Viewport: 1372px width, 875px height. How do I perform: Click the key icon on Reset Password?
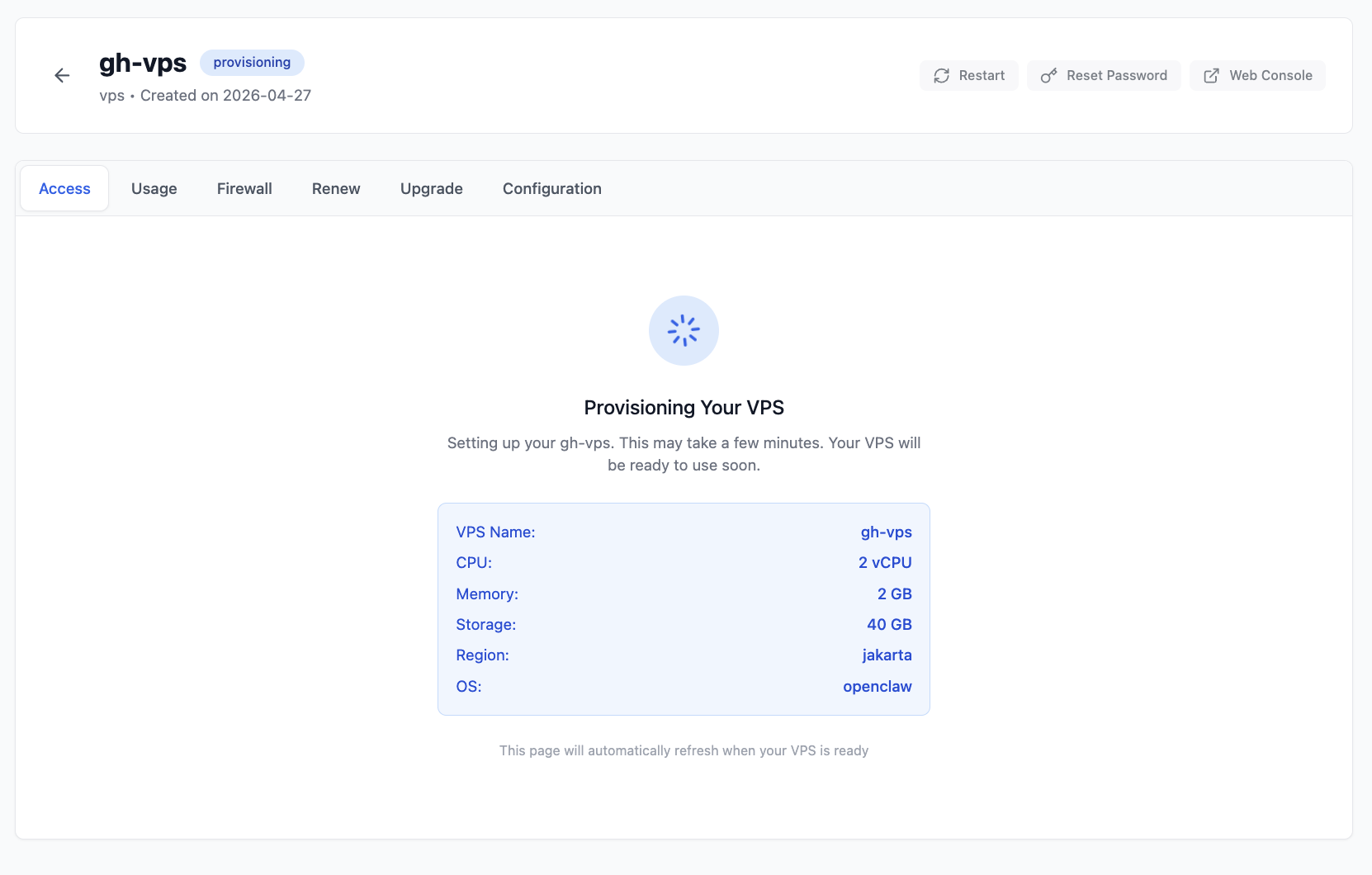pos(1049,75)
